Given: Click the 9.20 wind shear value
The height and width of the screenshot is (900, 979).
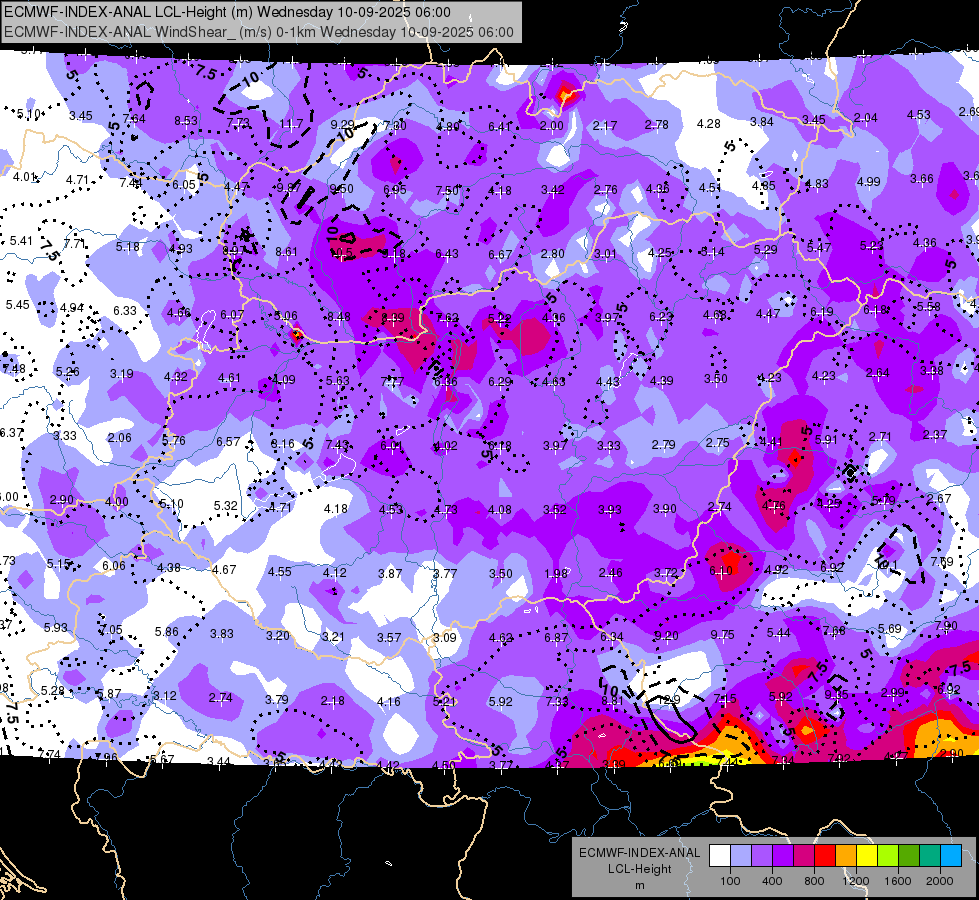Looking at the screenshot, I should pyautogui.click(x=666, y=636).
